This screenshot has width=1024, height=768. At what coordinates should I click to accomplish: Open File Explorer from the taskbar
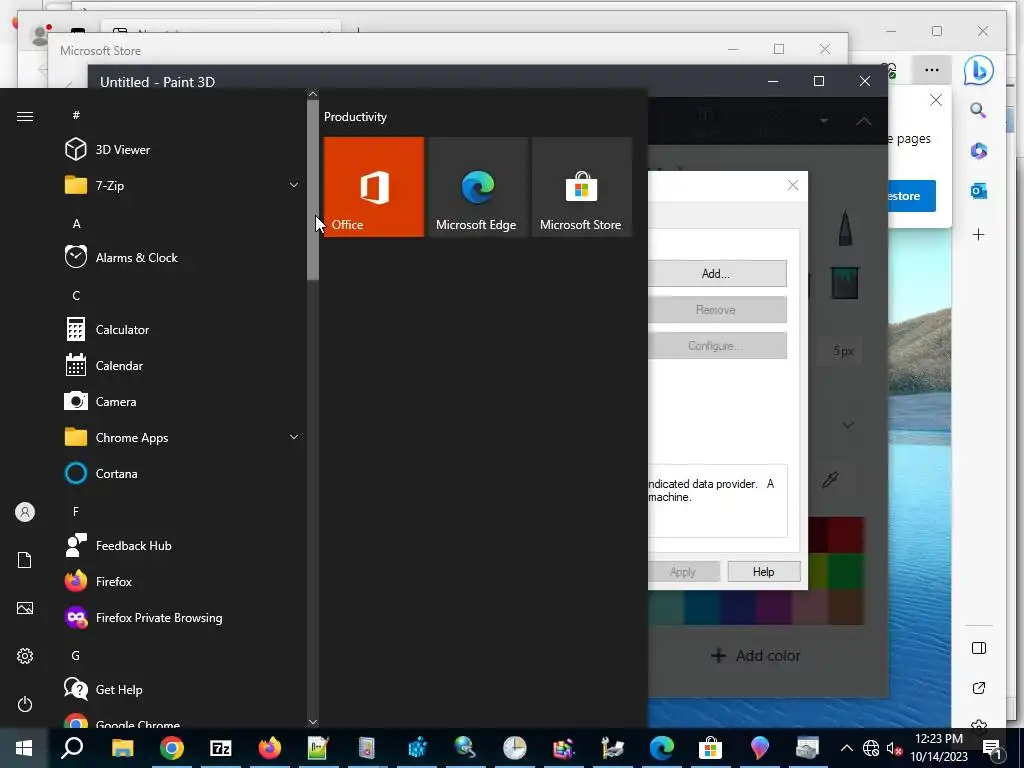pyautogui.click(x=122, y=748)
